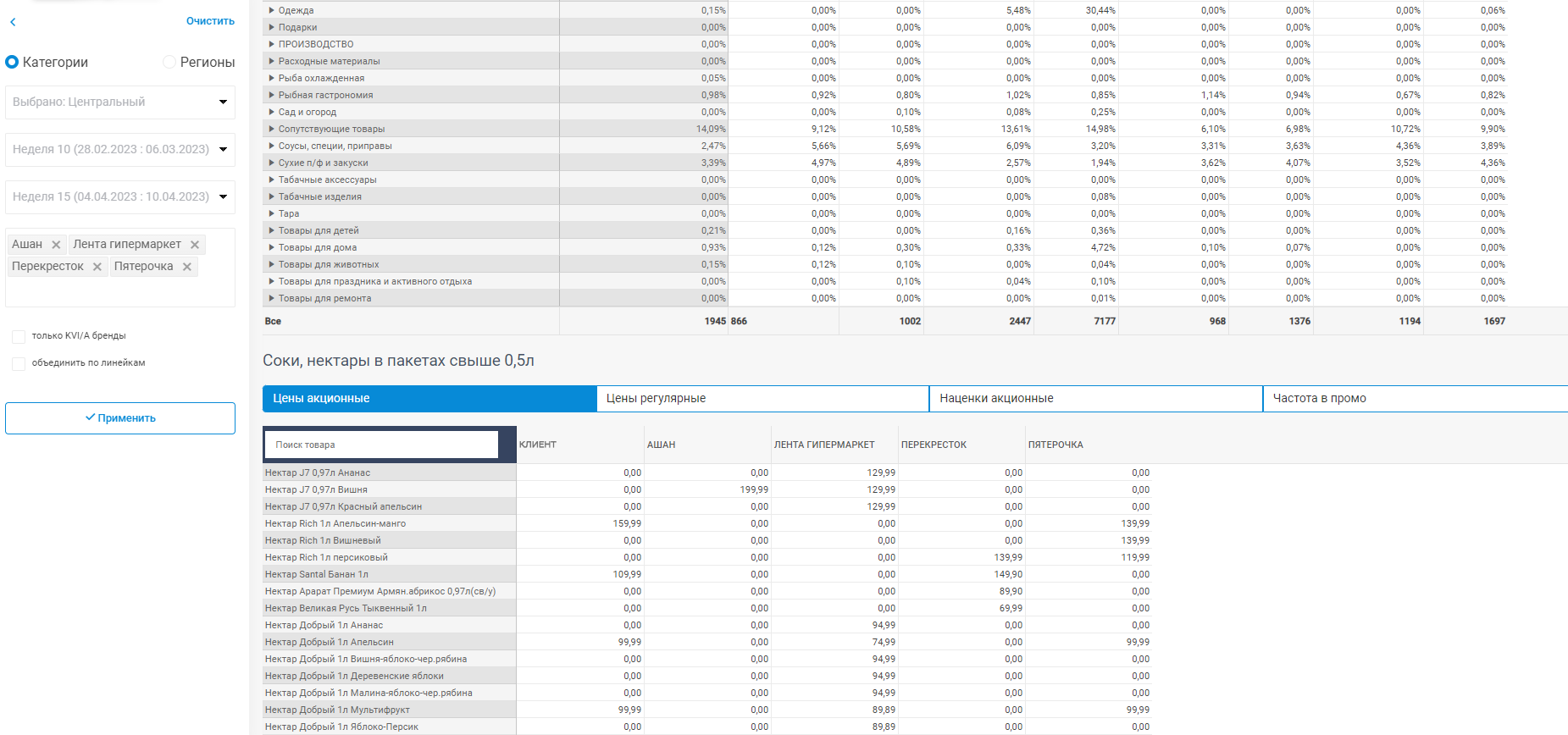The width and height of the screenshot is (1568, 735).
Task: Click ПЯТЕРОЧКА column header
Action: click(x=1055, y=445)
